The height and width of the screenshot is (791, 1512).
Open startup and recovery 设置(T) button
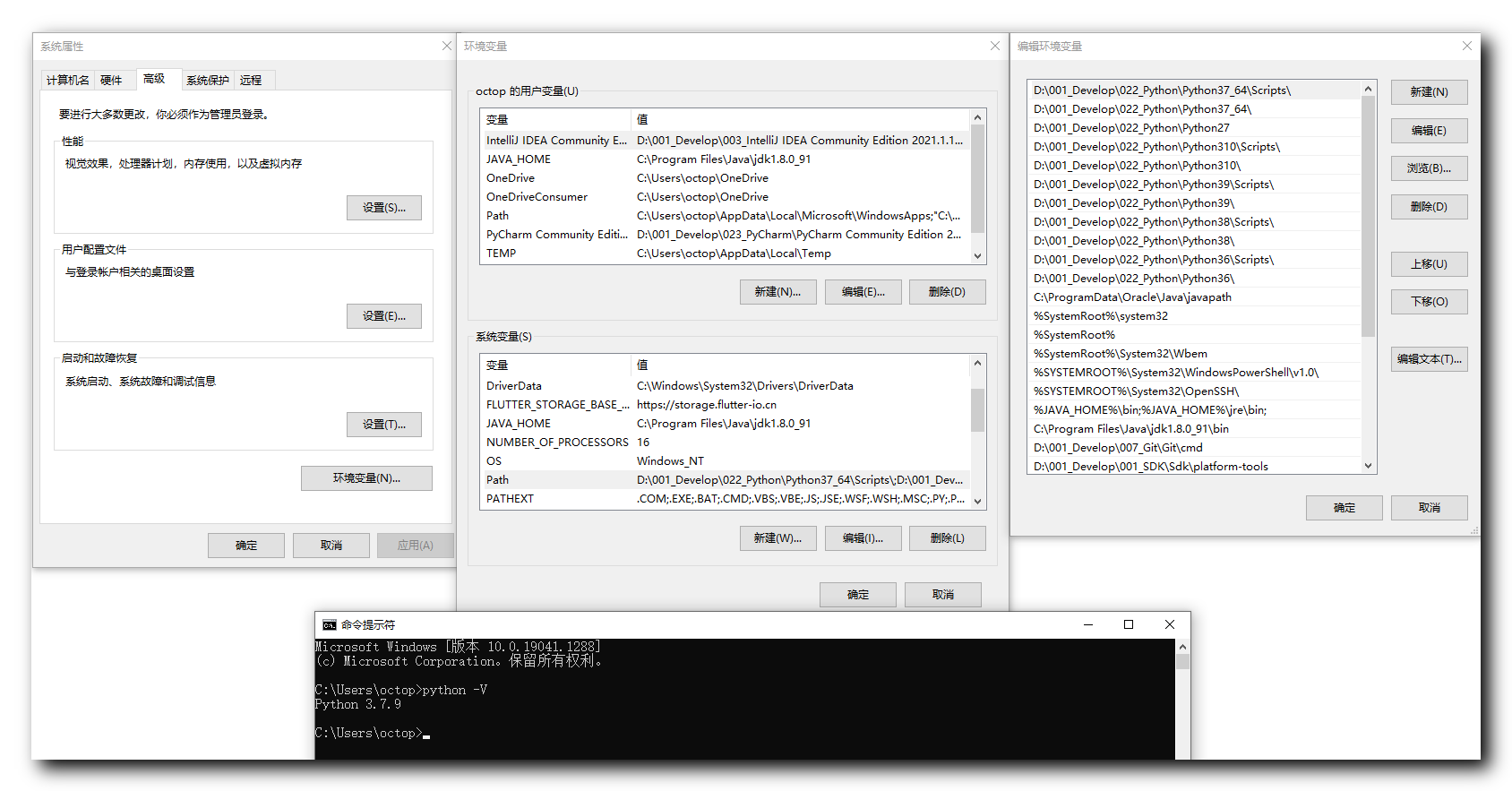pyautogui.click(x=384, y=425)
